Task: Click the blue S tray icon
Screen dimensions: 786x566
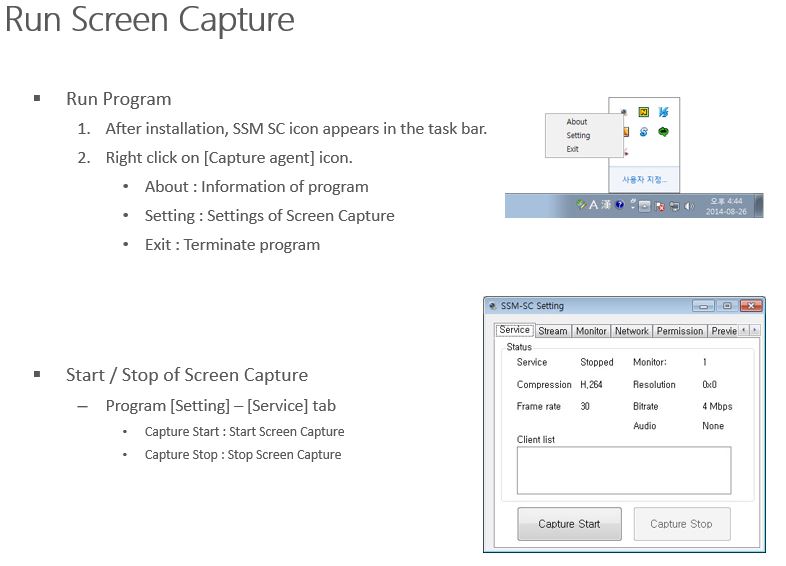Action: [x=644, y=131]
